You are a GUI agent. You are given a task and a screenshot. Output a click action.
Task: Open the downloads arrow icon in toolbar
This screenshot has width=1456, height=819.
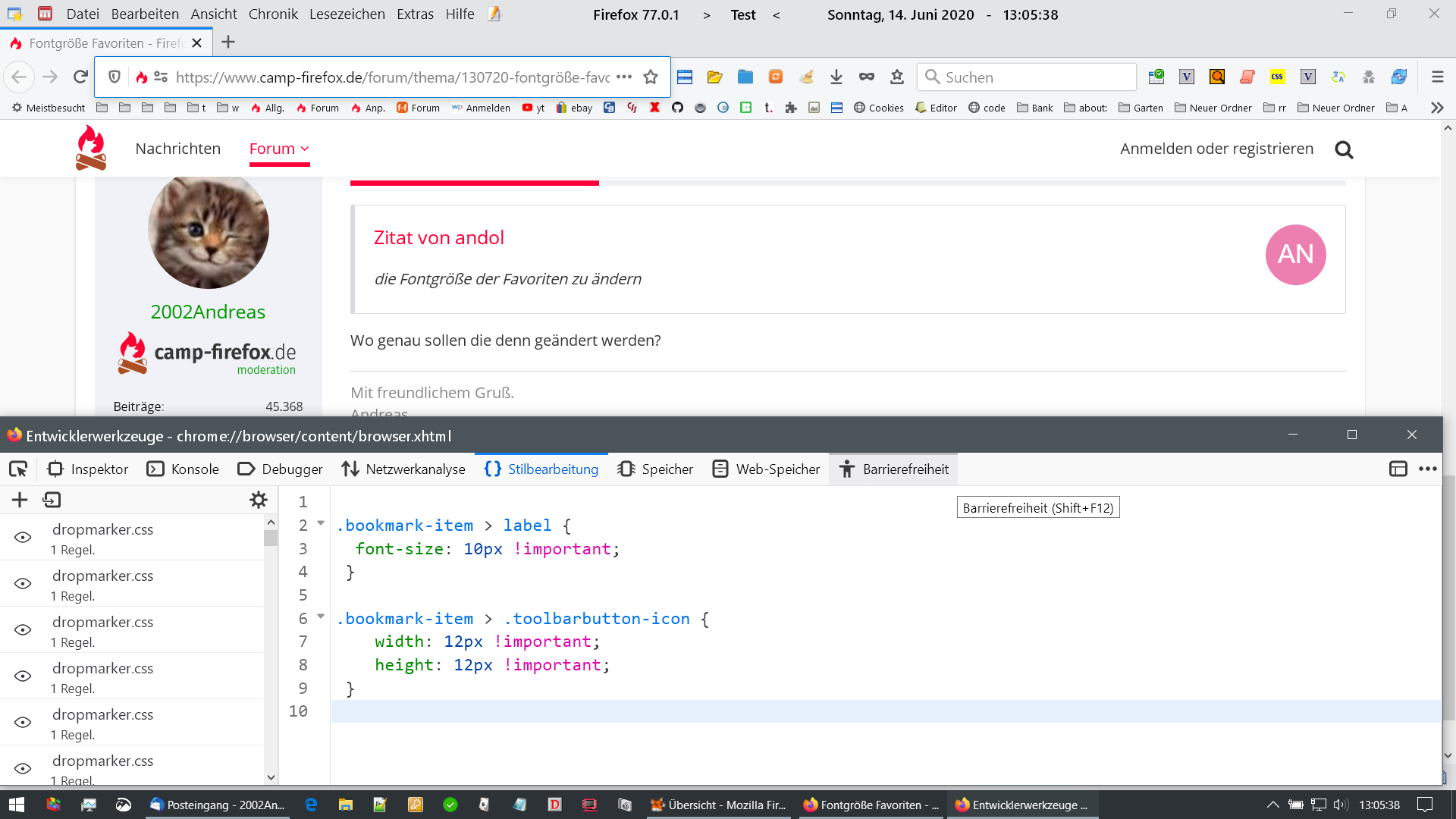click(x=836, y=77)
